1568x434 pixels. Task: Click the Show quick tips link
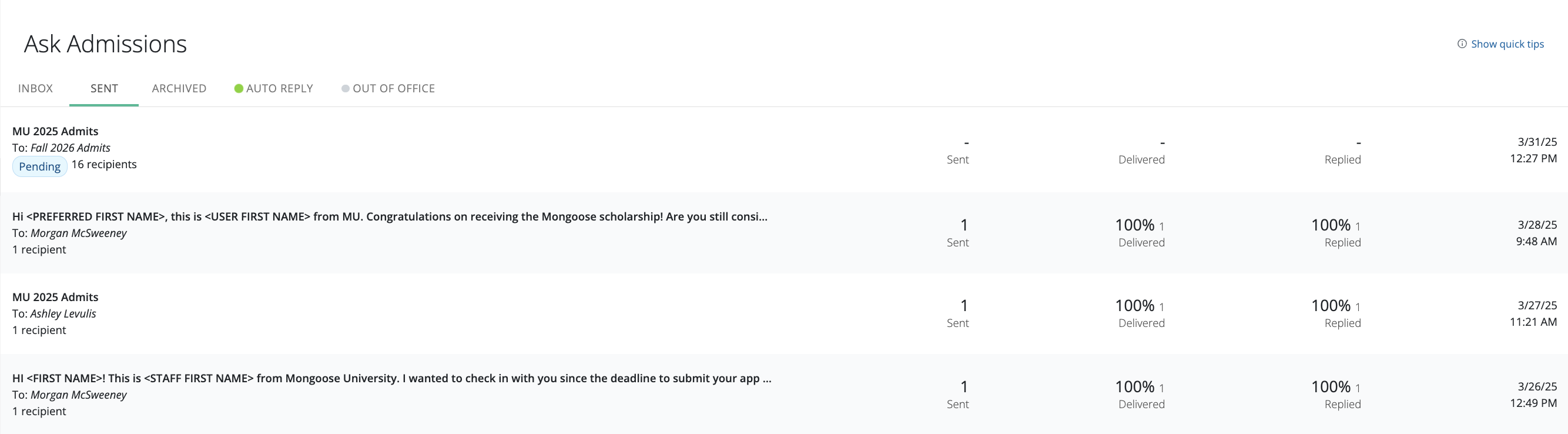1507,44
